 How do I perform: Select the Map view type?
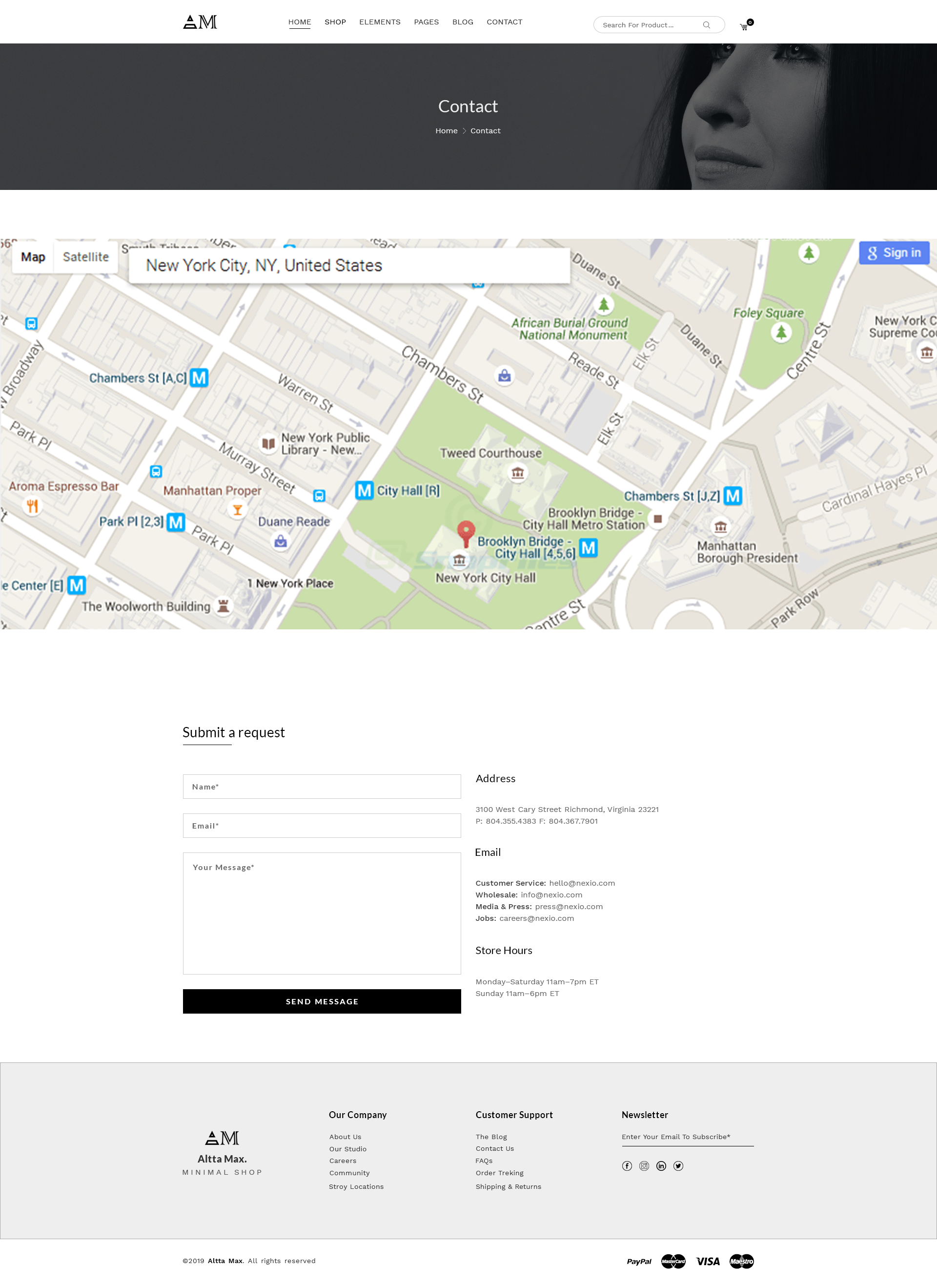(x=33, y=257)
